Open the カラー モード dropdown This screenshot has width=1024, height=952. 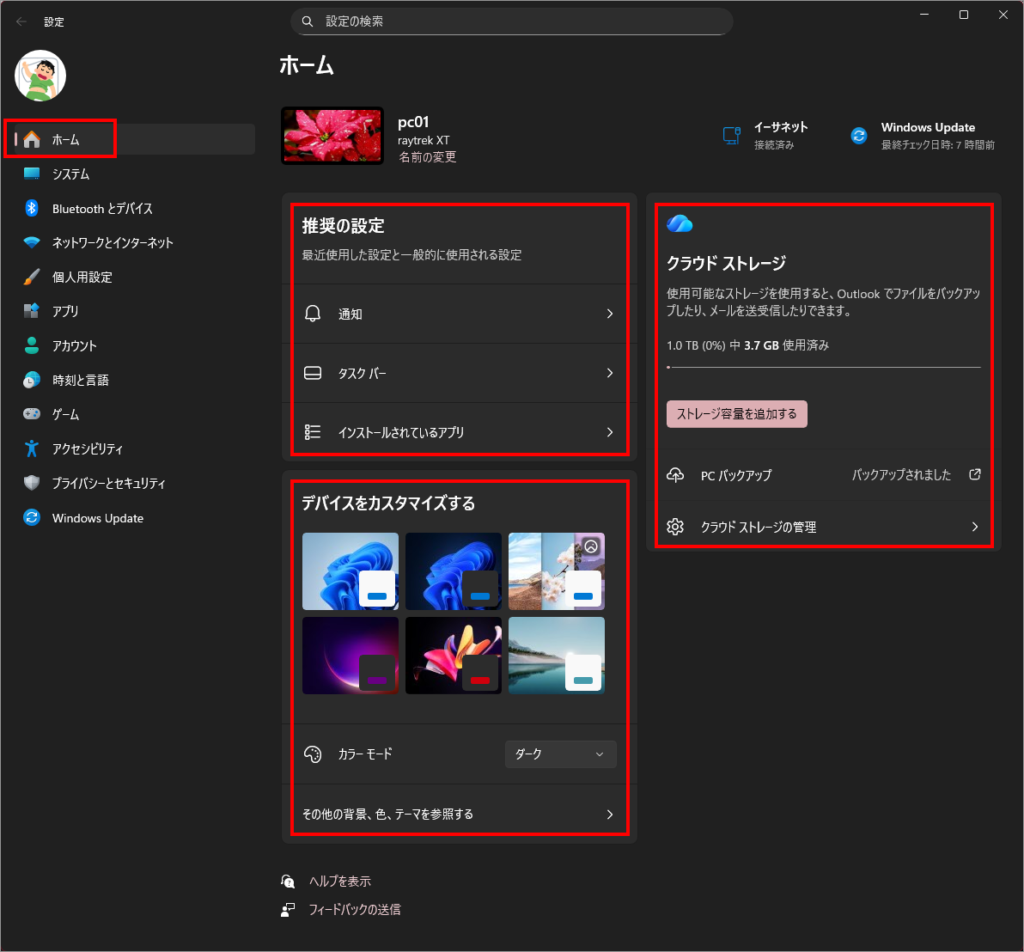coord(560,754)
